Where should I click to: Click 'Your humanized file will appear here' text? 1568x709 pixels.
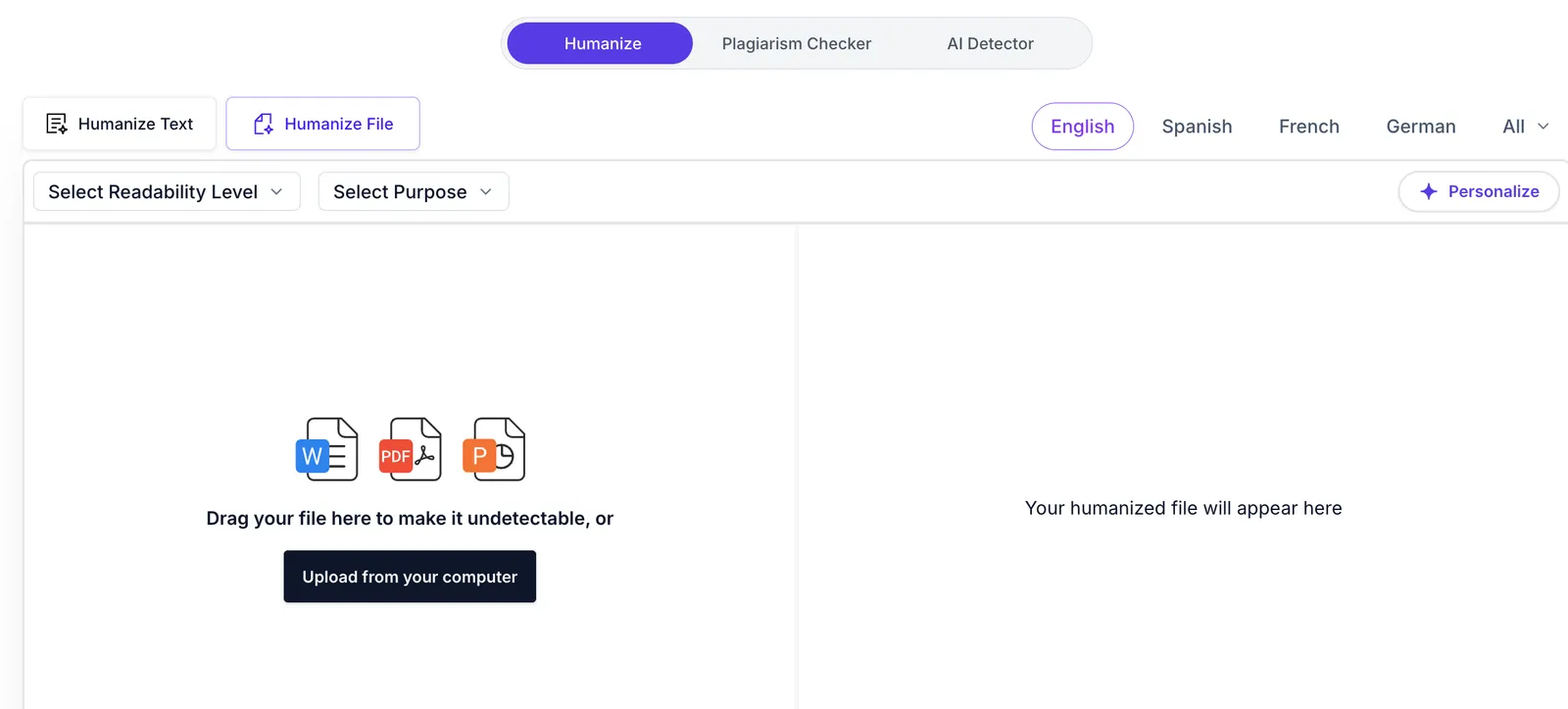click(x=1183, y=508)
